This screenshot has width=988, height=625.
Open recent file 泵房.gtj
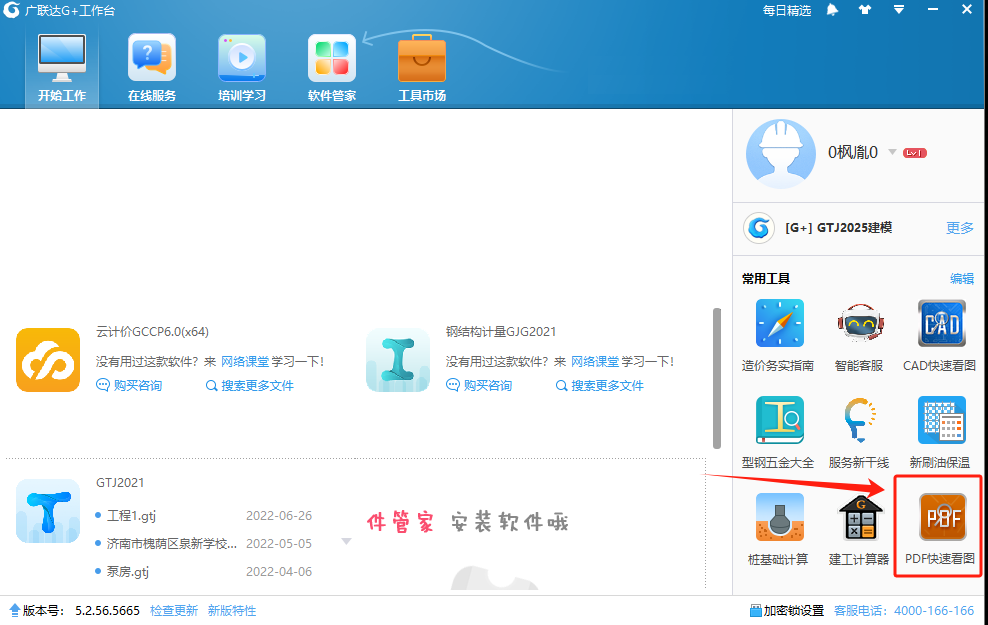click(128, 572)
